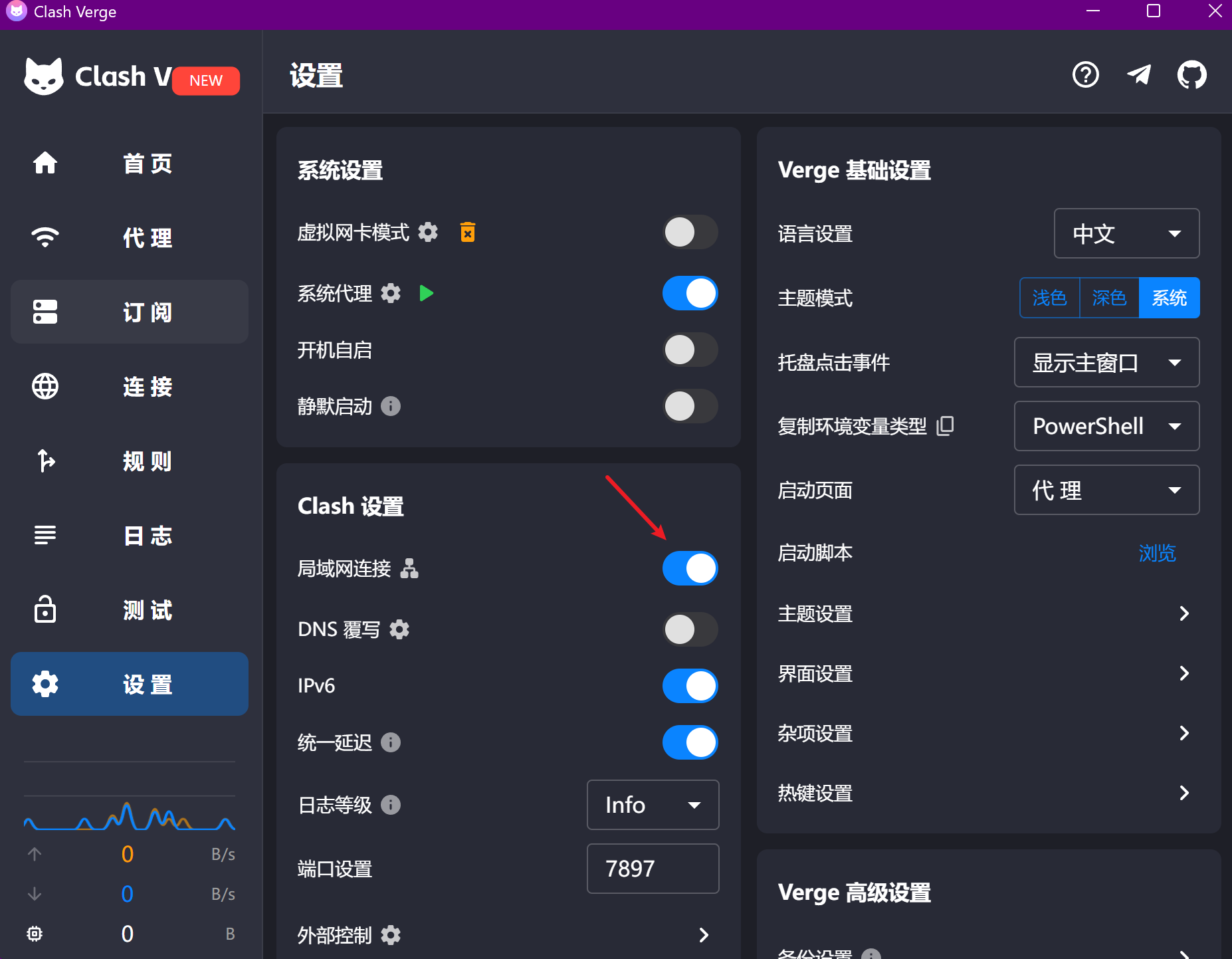Enable 虚拟网卡模式 toggle switch

pyautogui.click(x=690, y=233)
